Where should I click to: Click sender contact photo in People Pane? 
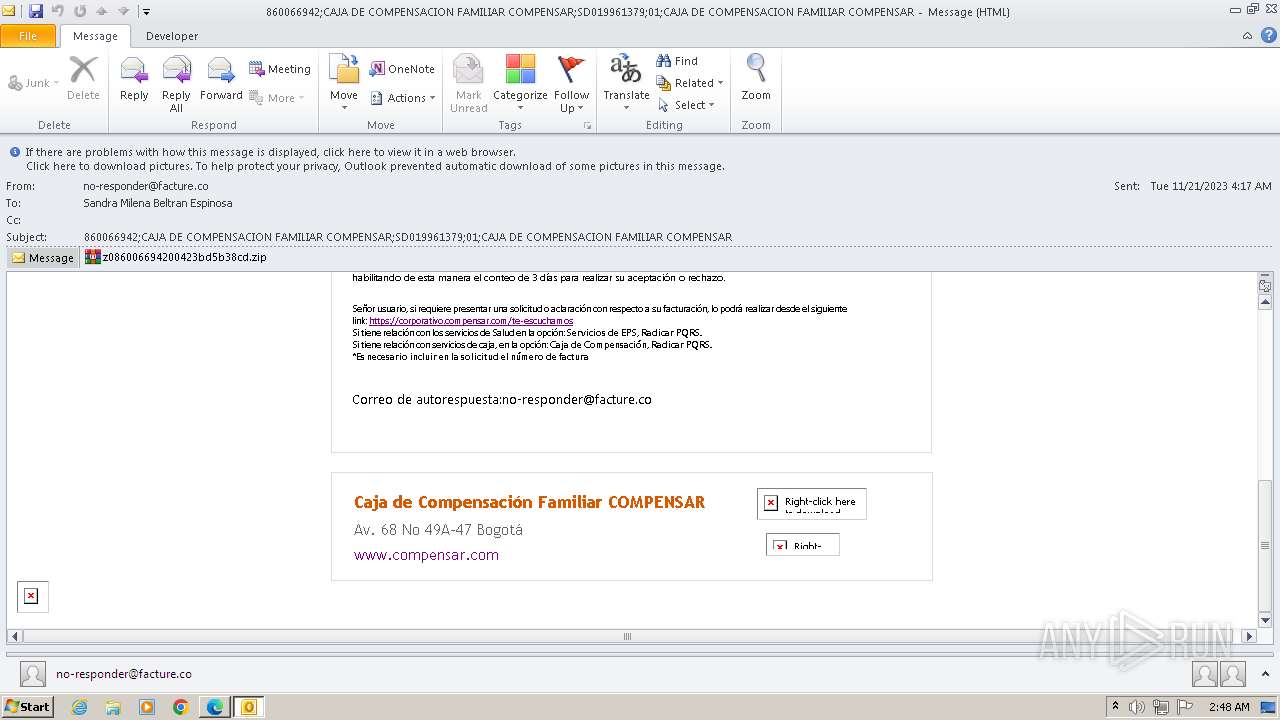[33, 675]
